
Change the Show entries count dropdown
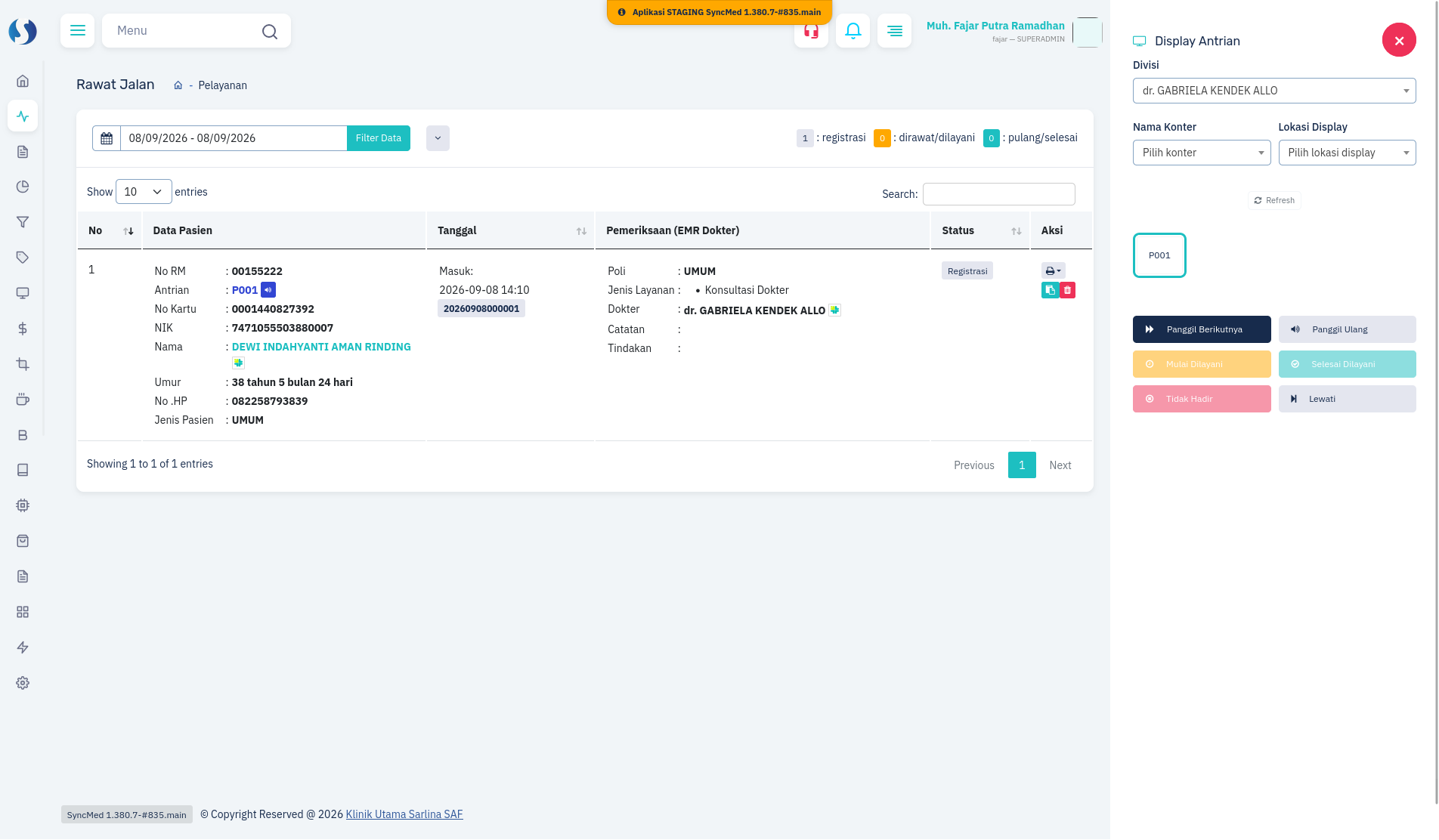pos(144,192)
